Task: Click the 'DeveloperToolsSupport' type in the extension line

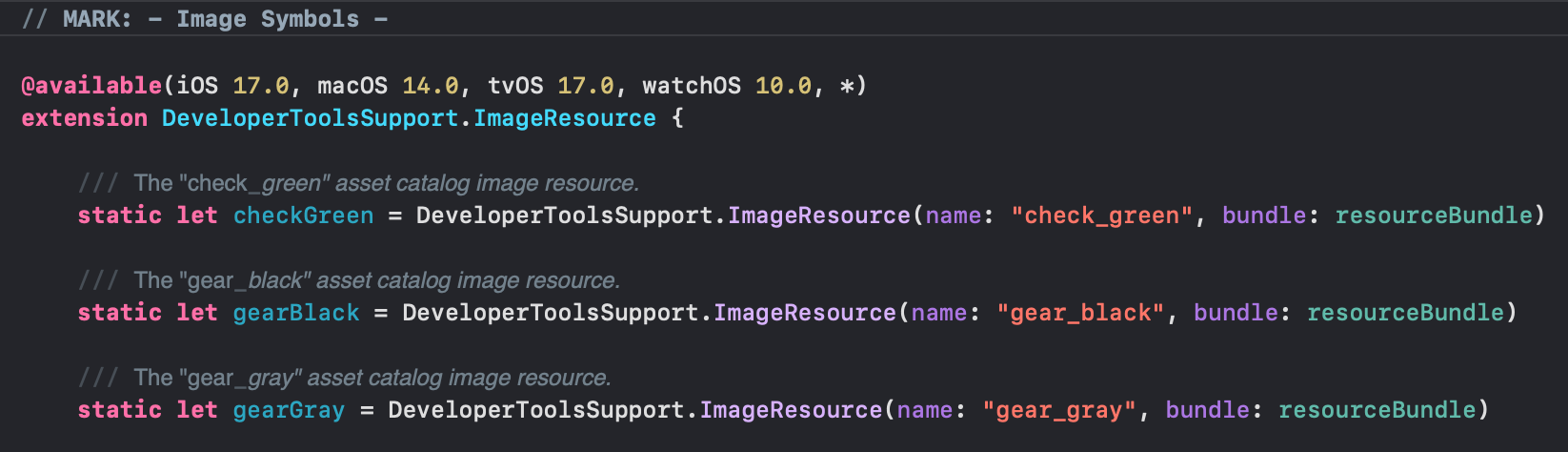Action: click(x=311, y=118)
